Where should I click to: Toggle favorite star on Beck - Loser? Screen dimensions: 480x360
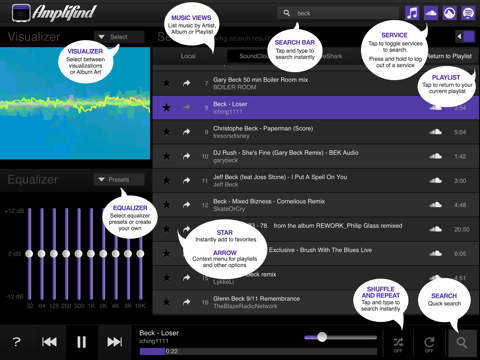pos(166,107)
